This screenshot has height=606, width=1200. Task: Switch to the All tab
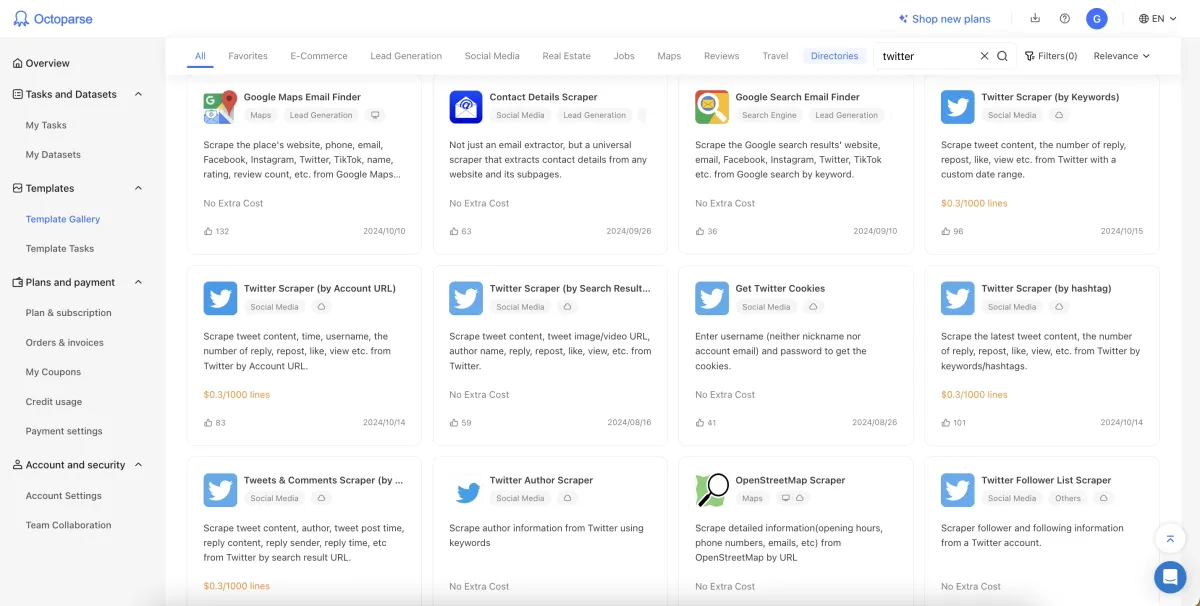200,56
